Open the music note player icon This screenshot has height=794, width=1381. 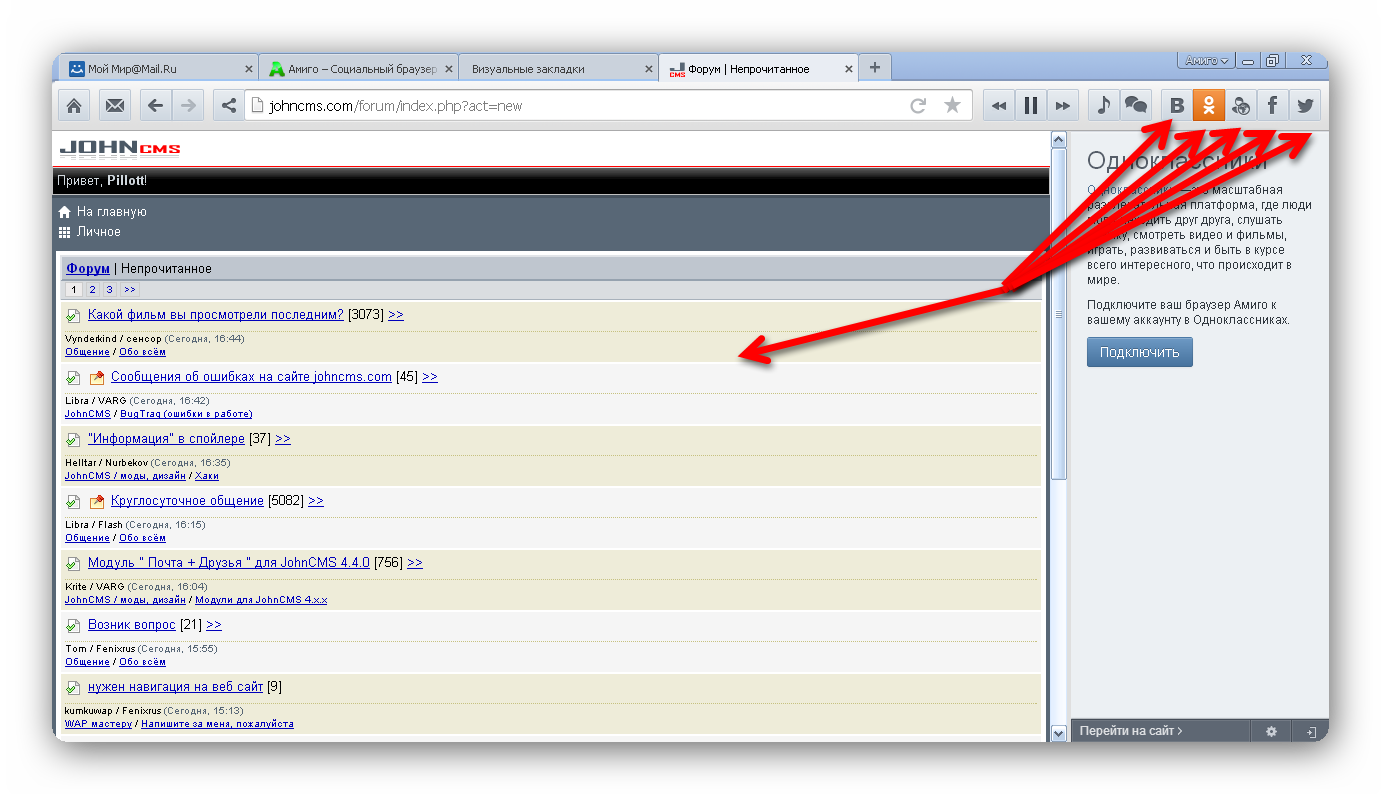pos(1103,105)
